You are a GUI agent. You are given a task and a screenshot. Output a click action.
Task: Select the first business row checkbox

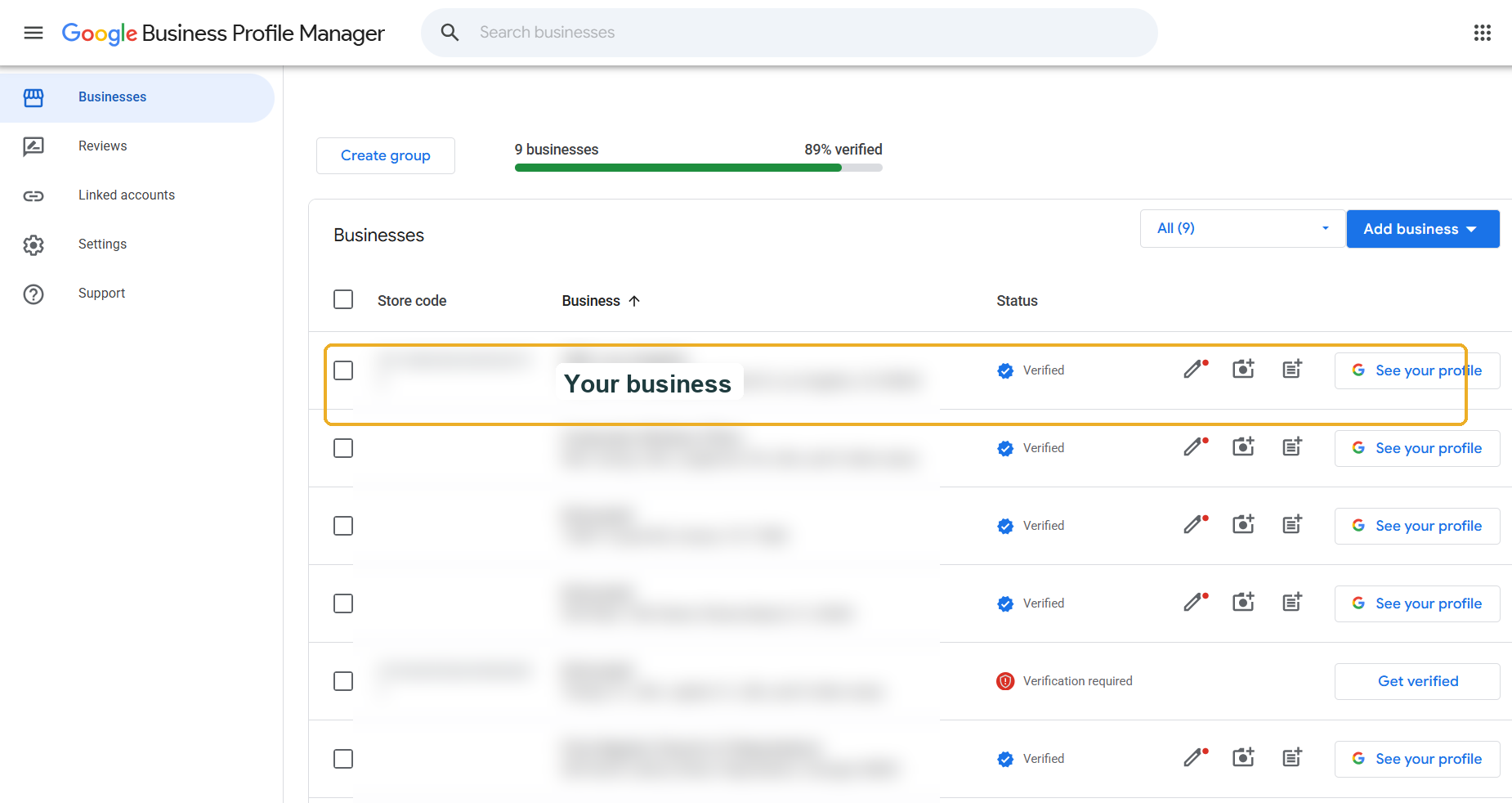pos(343,370)
